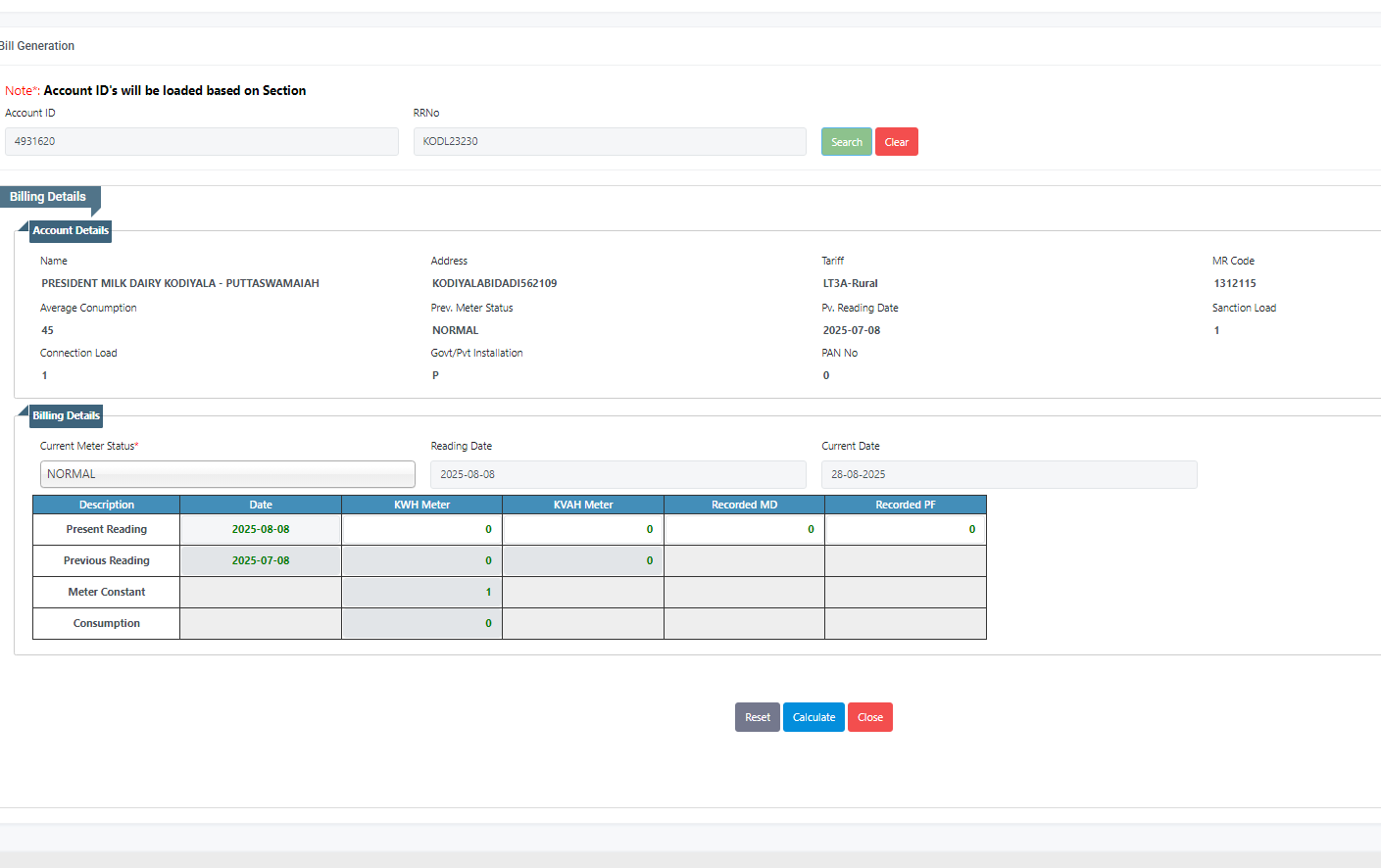The width and height of the screenshot is (1381, 868).
Task: Click the Previous Reading KWH value
Action: point(421,560)
